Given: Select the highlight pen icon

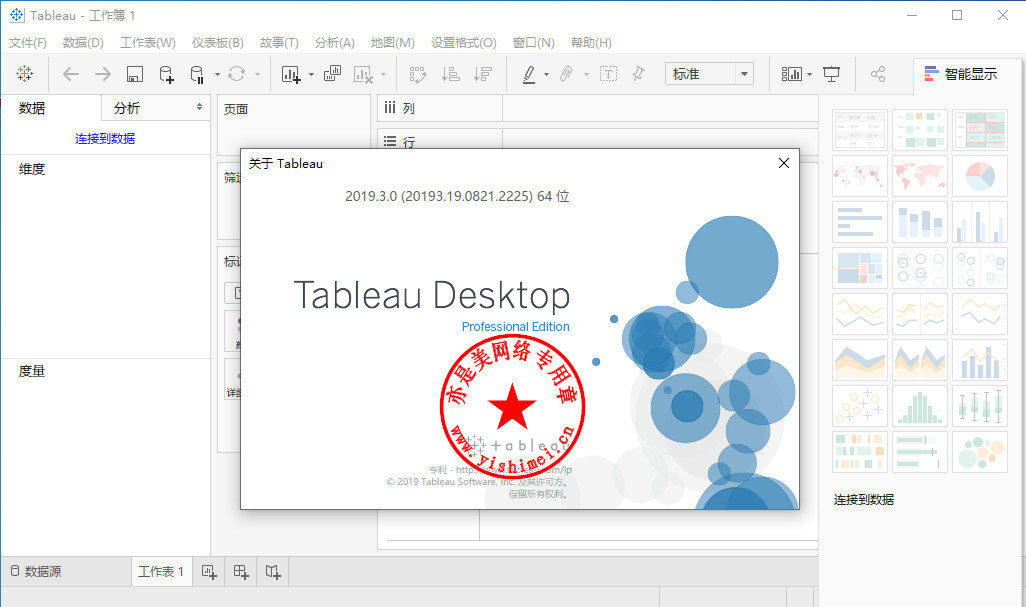Looking at the screenshot, I should [x=529, y=74].
